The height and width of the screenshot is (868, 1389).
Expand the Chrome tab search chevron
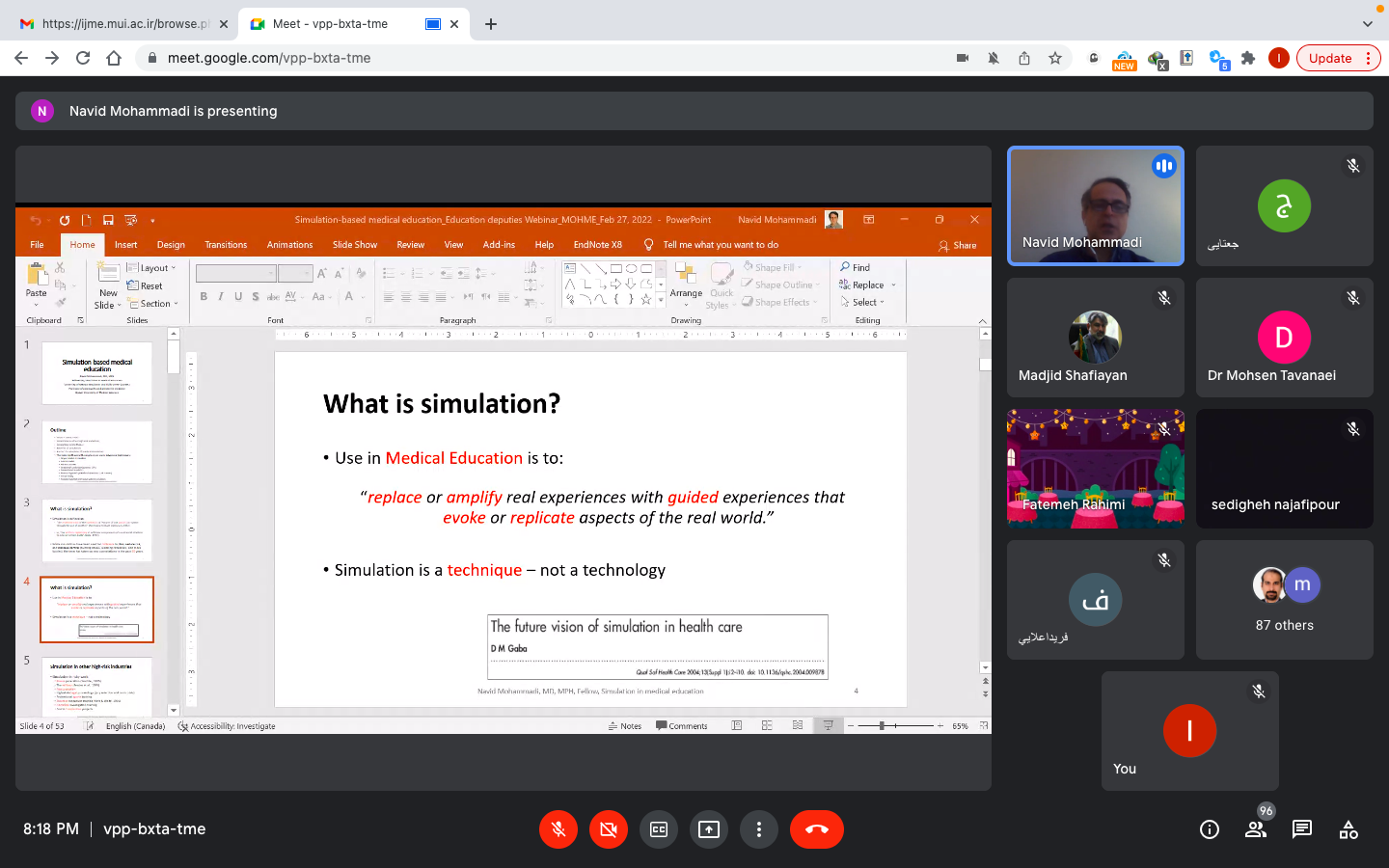click(x=1367, y=24)
